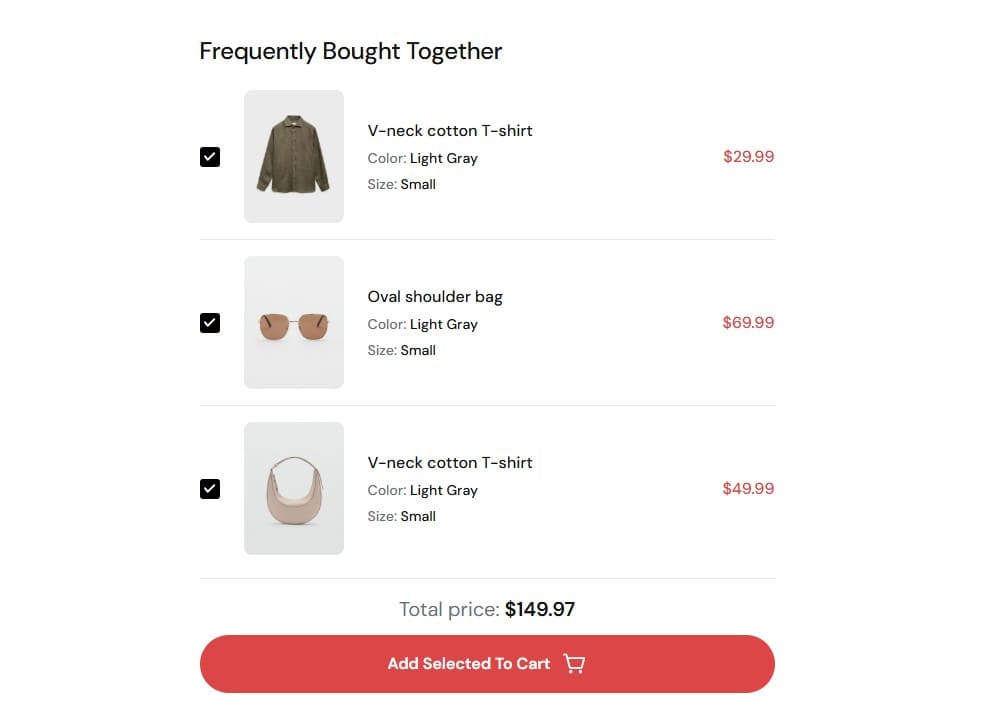Click Light Gray color of the $49.99 item

pos(444,491)
